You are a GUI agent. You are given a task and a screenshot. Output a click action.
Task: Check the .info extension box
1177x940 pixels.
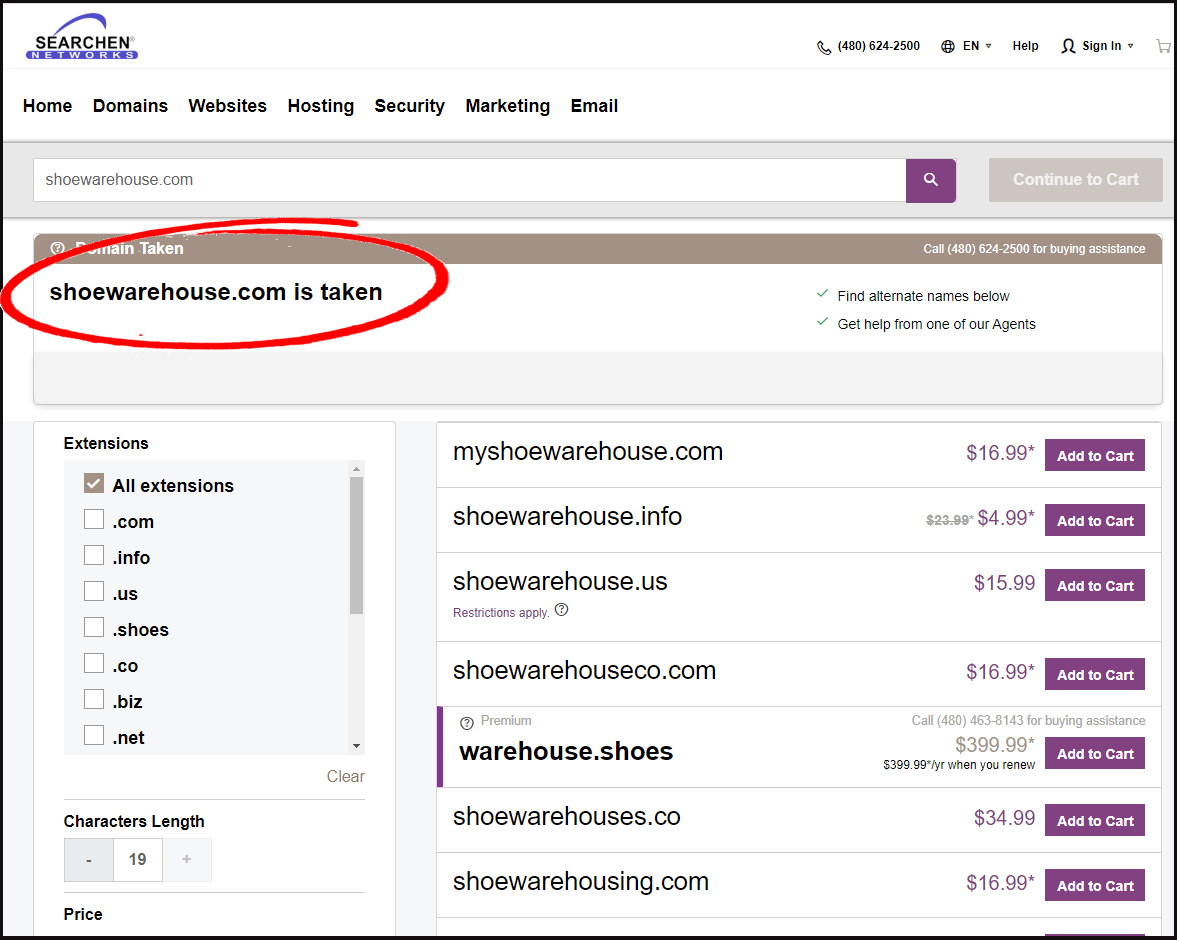pyautogui.click(x=94, y=556)
